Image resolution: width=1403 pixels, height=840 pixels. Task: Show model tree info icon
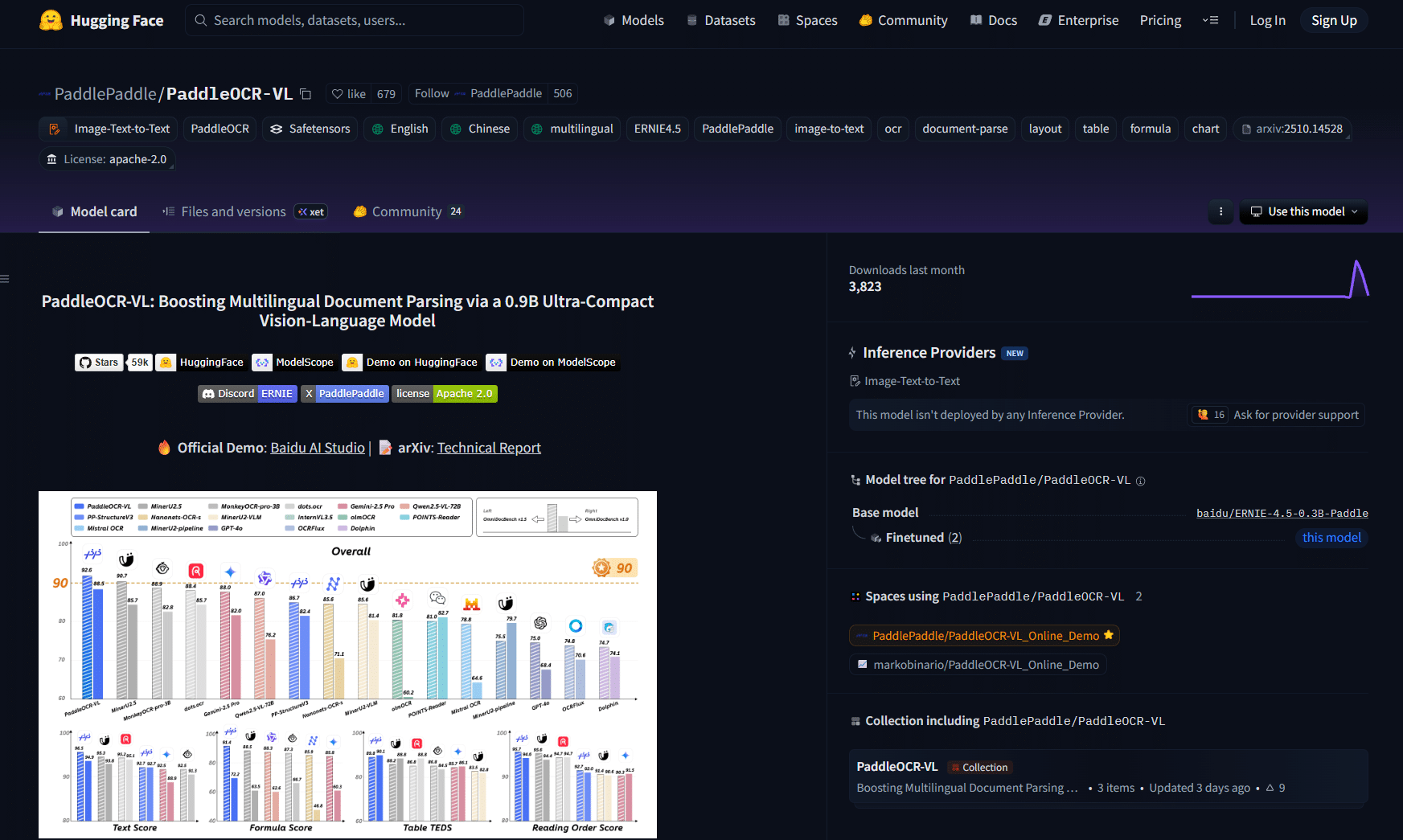tap(1140, 481)
